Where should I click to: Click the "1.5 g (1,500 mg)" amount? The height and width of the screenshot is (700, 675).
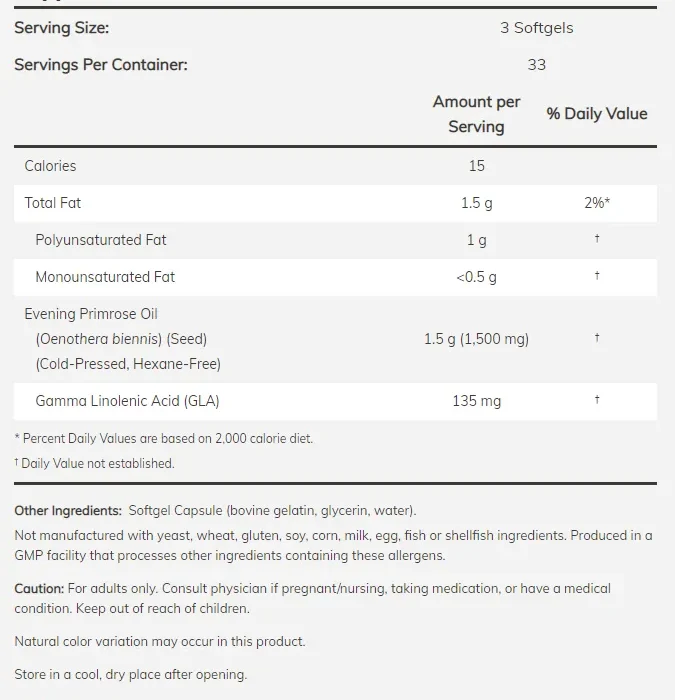476,339
